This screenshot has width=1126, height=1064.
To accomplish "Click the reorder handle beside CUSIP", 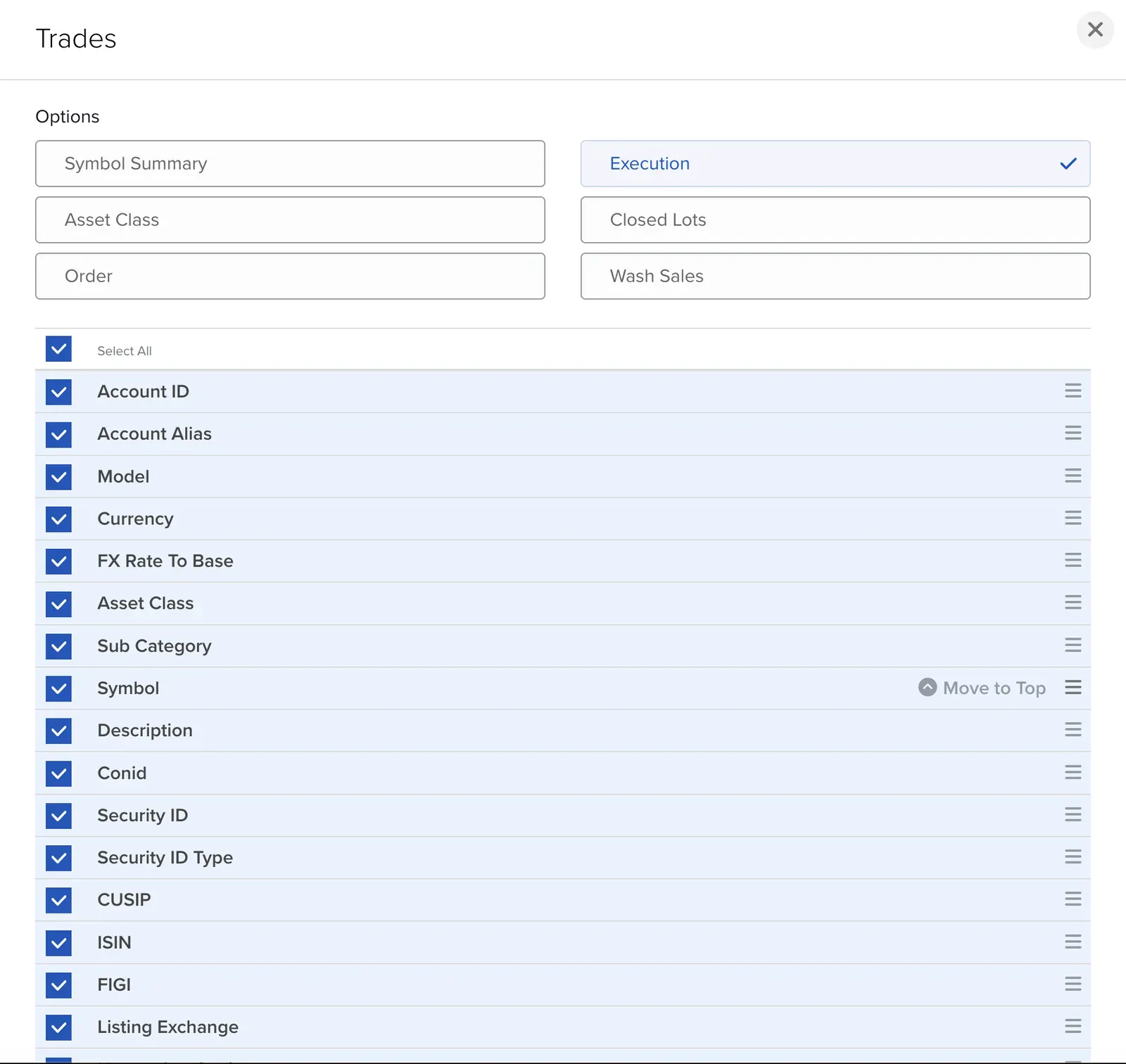I will click(x=1073, y=899).
